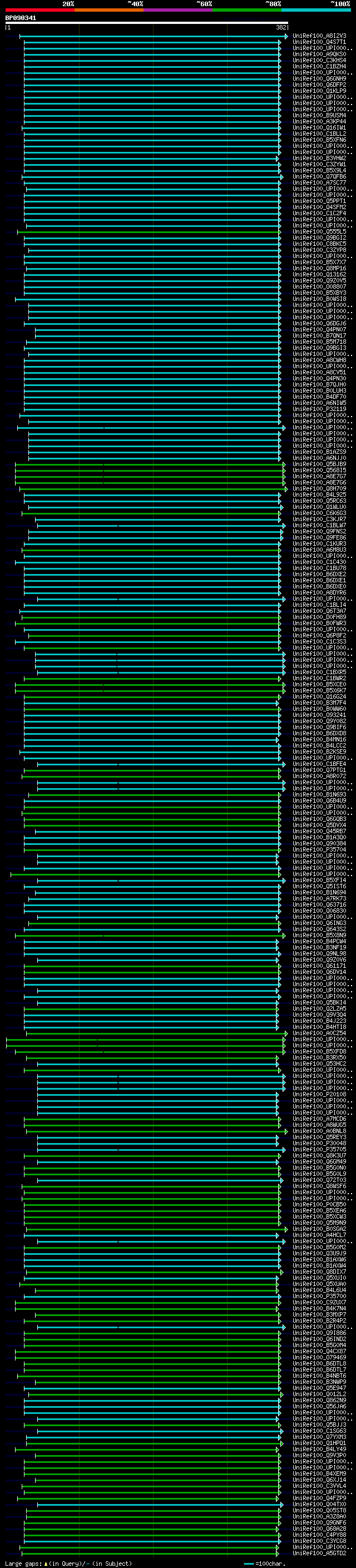356x1568 pixels.
Task: Open hit UniRef100_O79469
Action: 319,1357
